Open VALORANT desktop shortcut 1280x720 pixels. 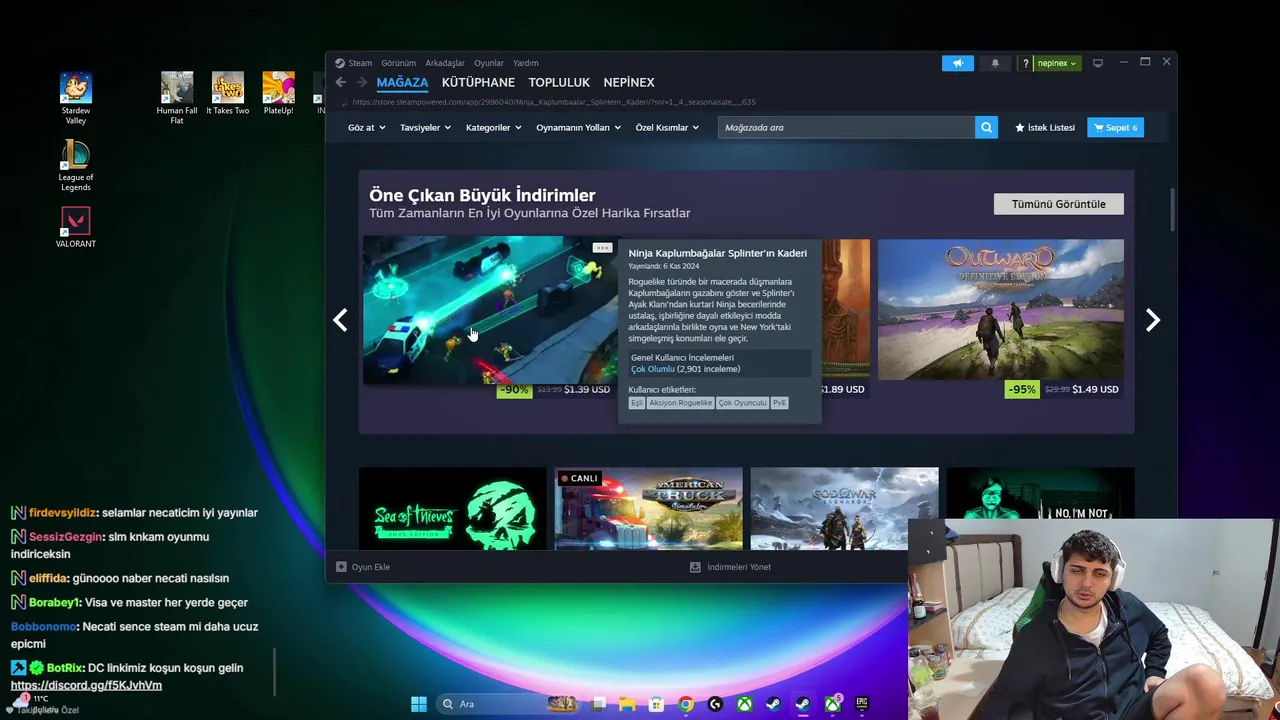point(76,226)
